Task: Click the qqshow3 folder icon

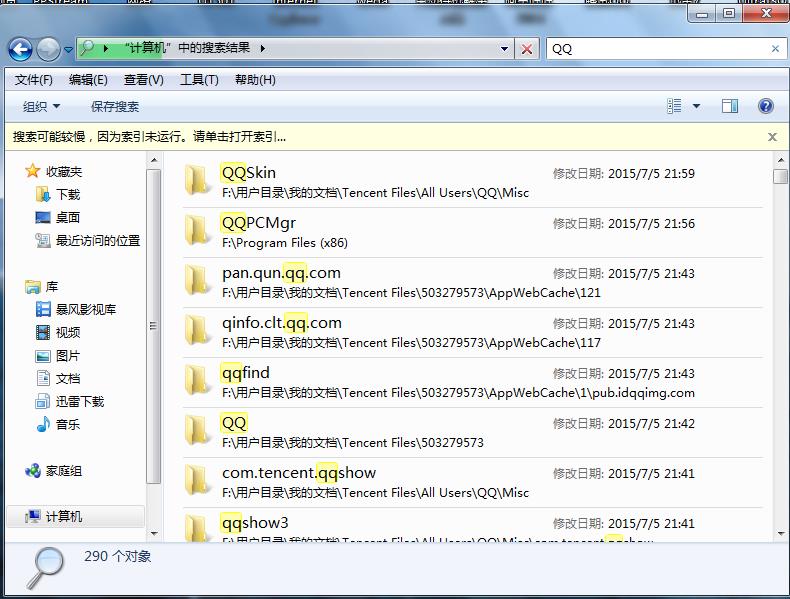Action: click(x=197, y=528)
